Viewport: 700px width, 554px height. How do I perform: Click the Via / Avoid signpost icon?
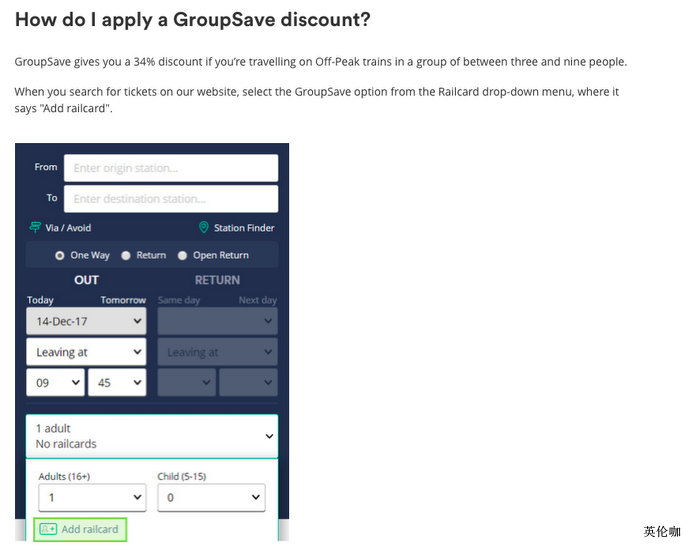pos(36,228)
